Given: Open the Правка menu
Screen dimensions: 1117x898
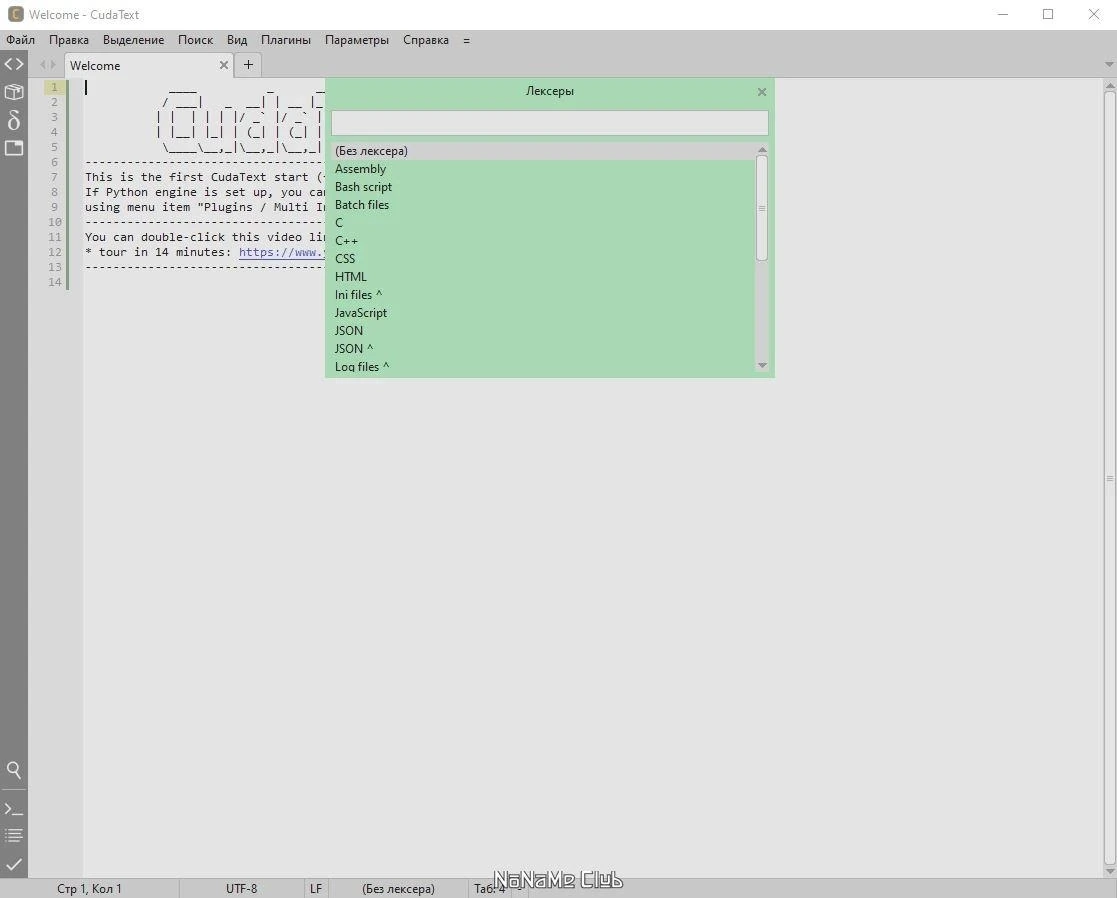Looking at the screenshot, I should coord(69,40).
